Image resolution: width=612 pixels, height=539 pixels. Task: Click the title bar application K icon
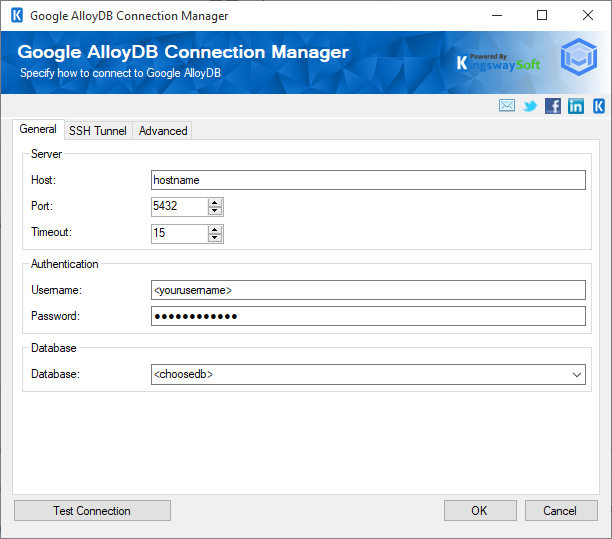coord(17,16)
